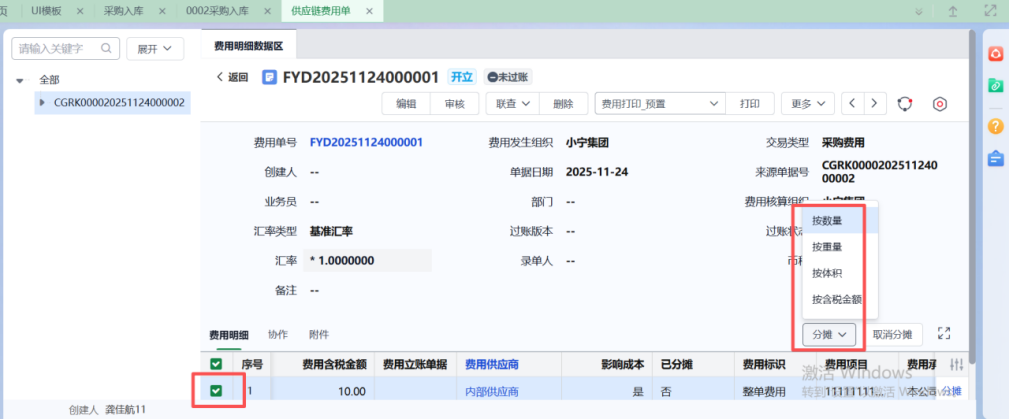Screen dimensions: 1009x419
Task: Go to the next document arrow
Action: [876, 103]
